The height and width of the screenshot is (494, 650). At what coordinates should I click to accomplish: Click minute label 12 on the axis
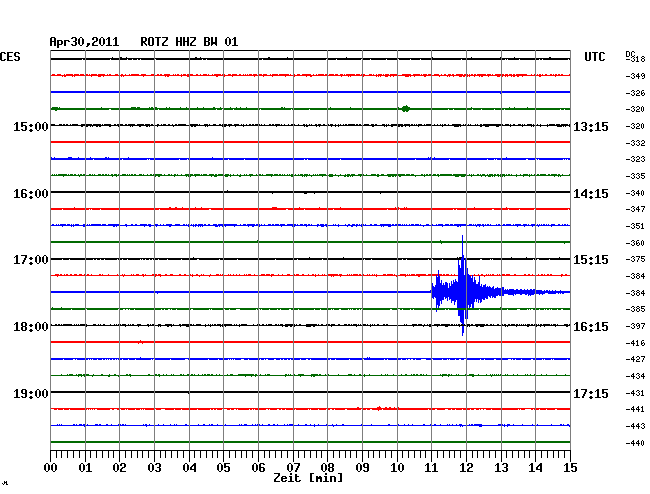point(466,468)
